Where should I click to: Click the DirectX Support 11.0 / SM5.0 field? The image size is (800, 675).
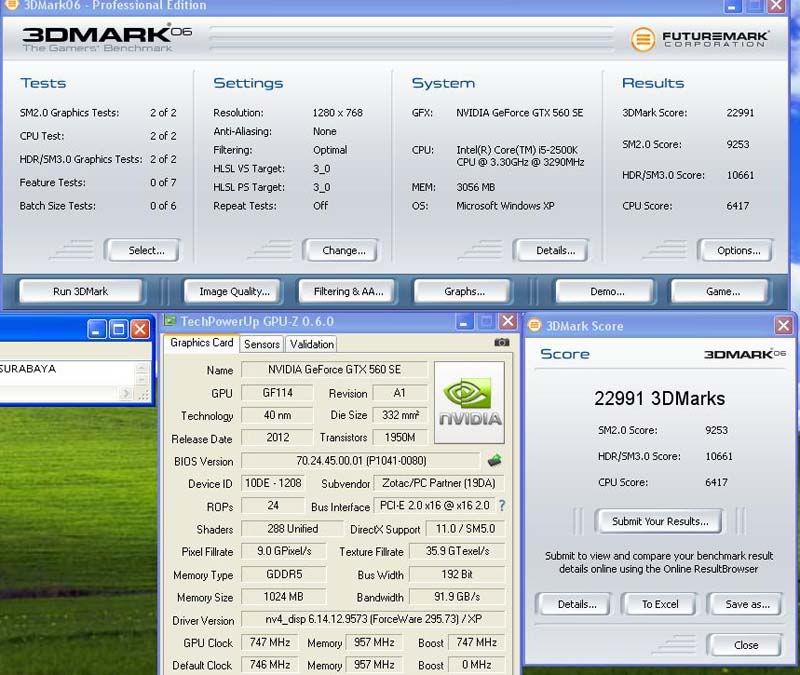(x=465, y=529)
